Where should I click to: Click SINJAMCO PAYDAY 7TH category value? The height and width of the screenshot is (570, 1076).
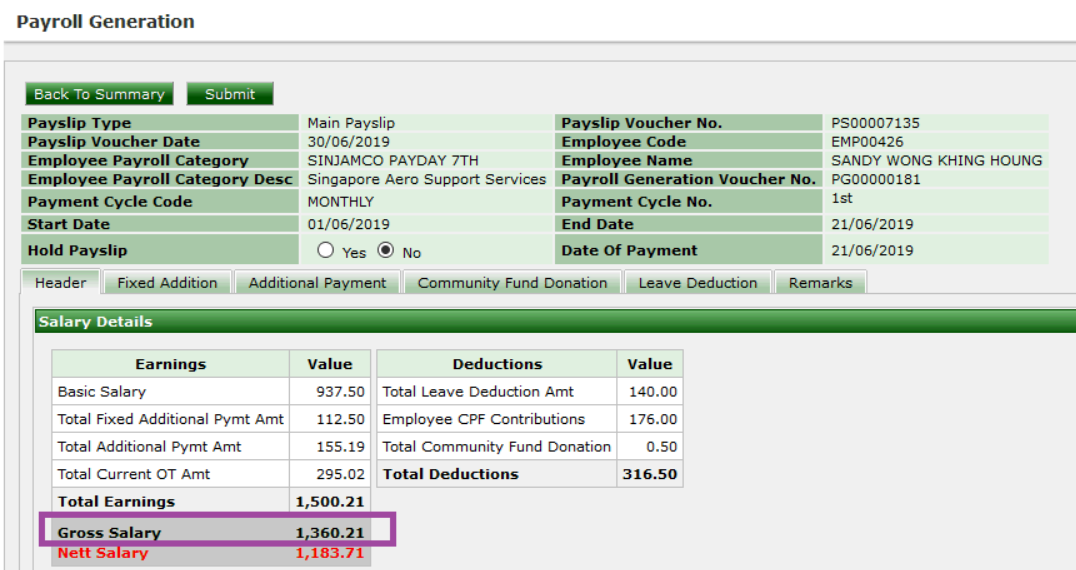click(x=393, y=161)
